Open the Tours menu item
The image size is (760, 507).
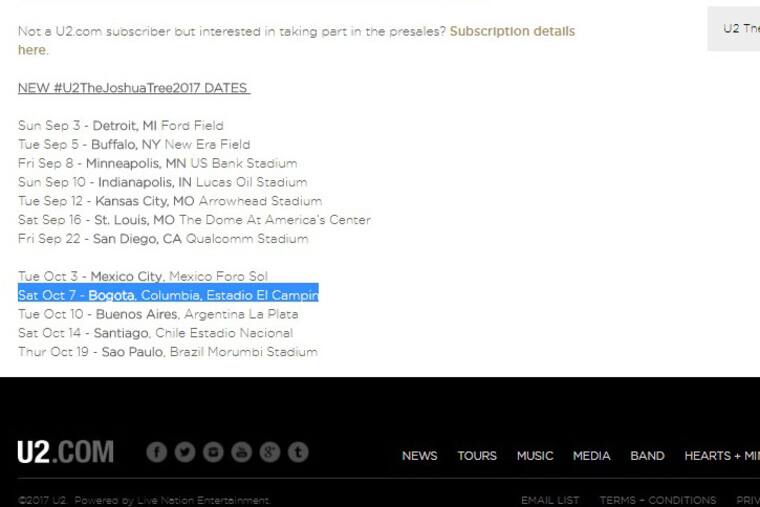coord(477,456)
